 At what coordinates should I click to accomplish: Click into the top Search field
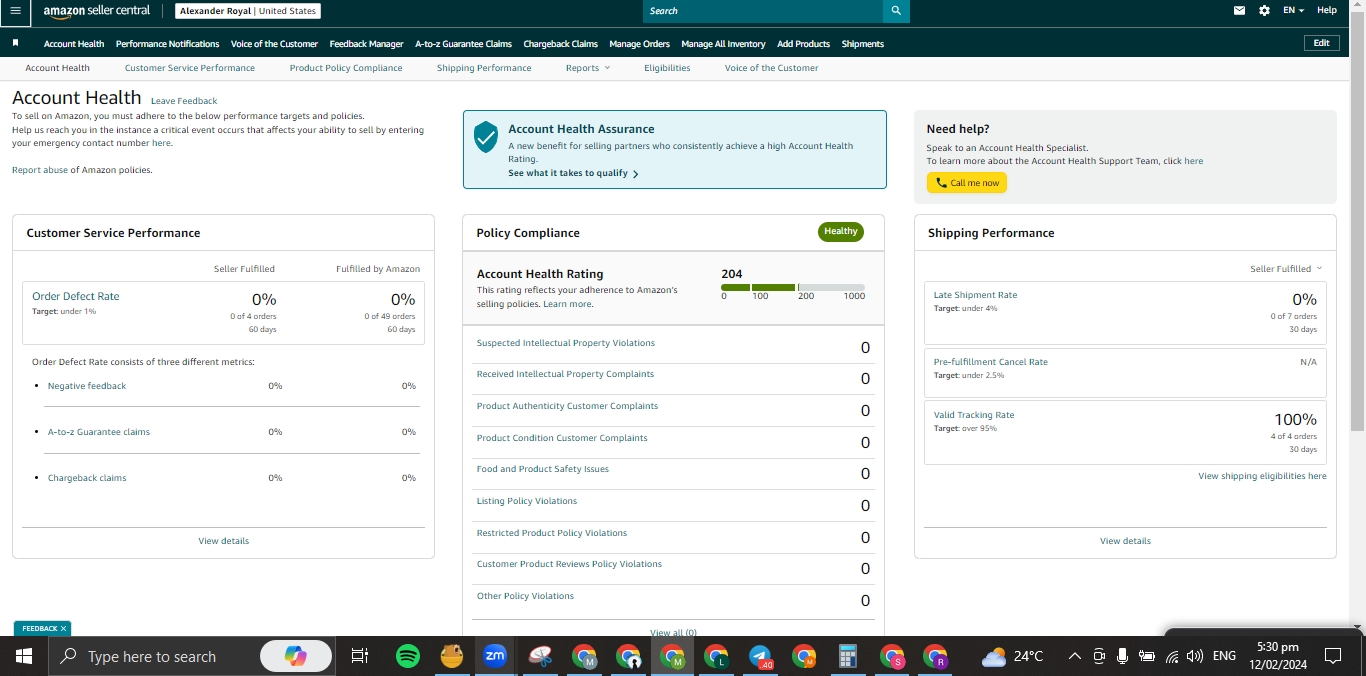coord(763,10)
